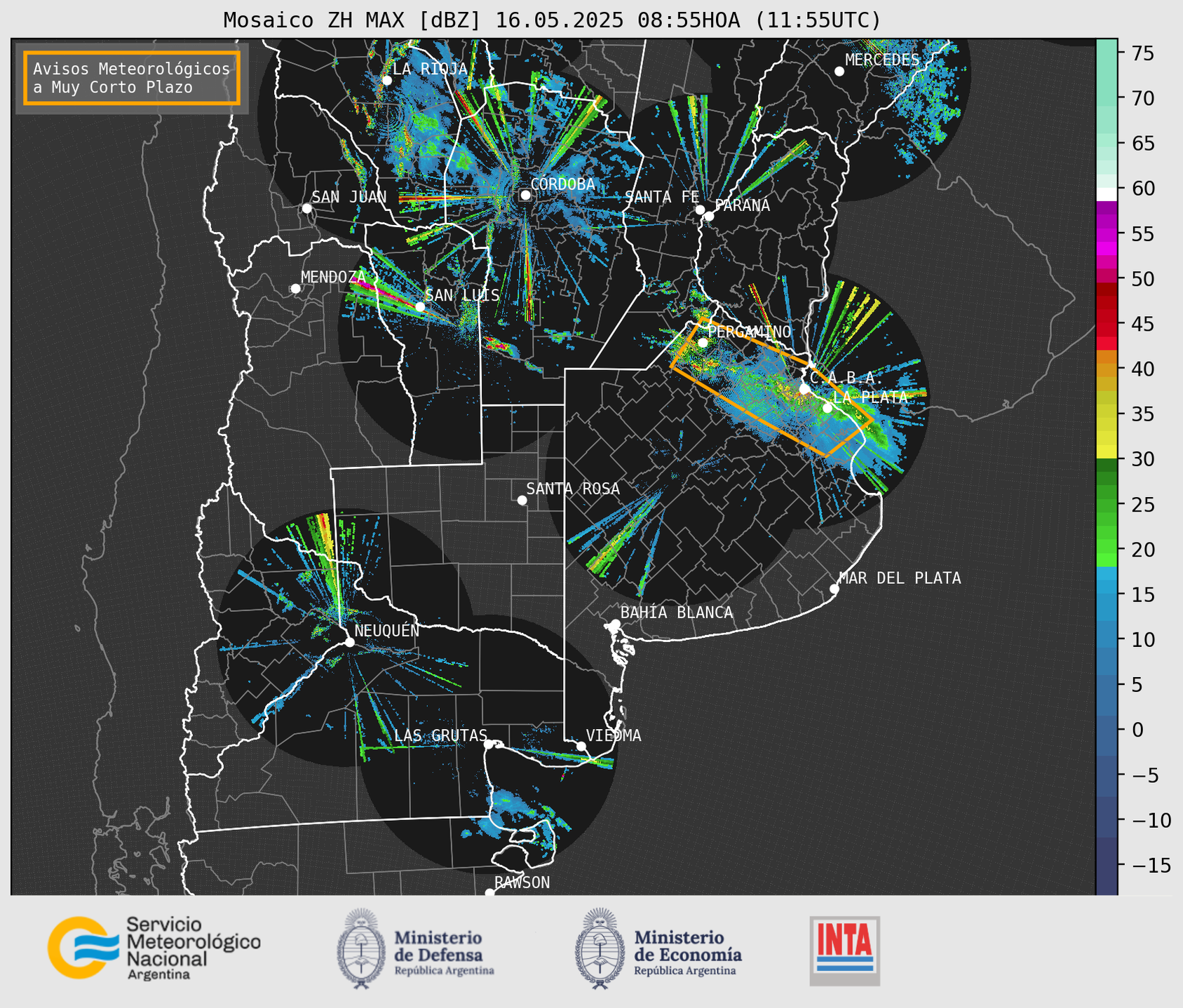Click the NEUQUÉN city label
This screenshot has width=1183, height=1008.
tap(386, 630)
